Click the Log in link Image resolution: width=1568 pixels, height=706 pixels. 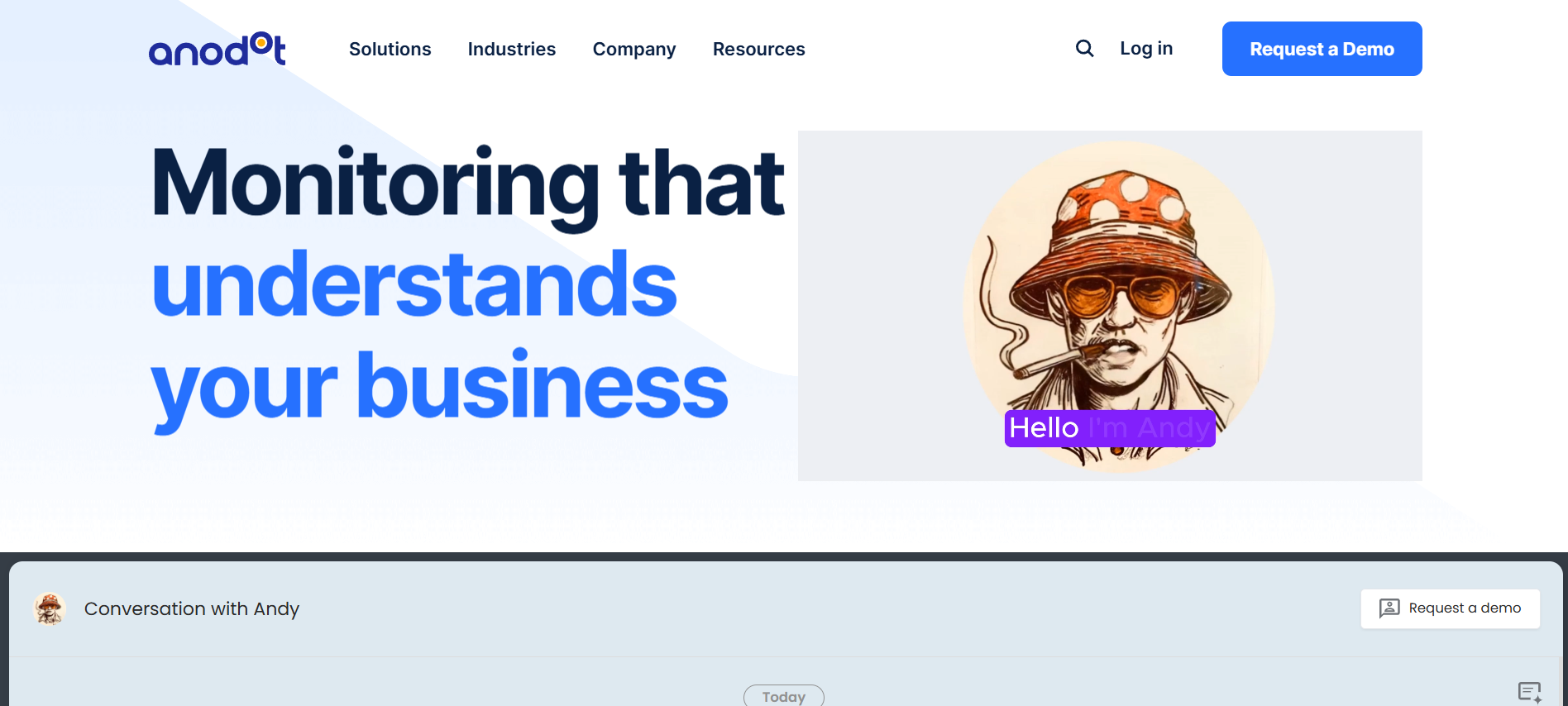coord(1146,49)
